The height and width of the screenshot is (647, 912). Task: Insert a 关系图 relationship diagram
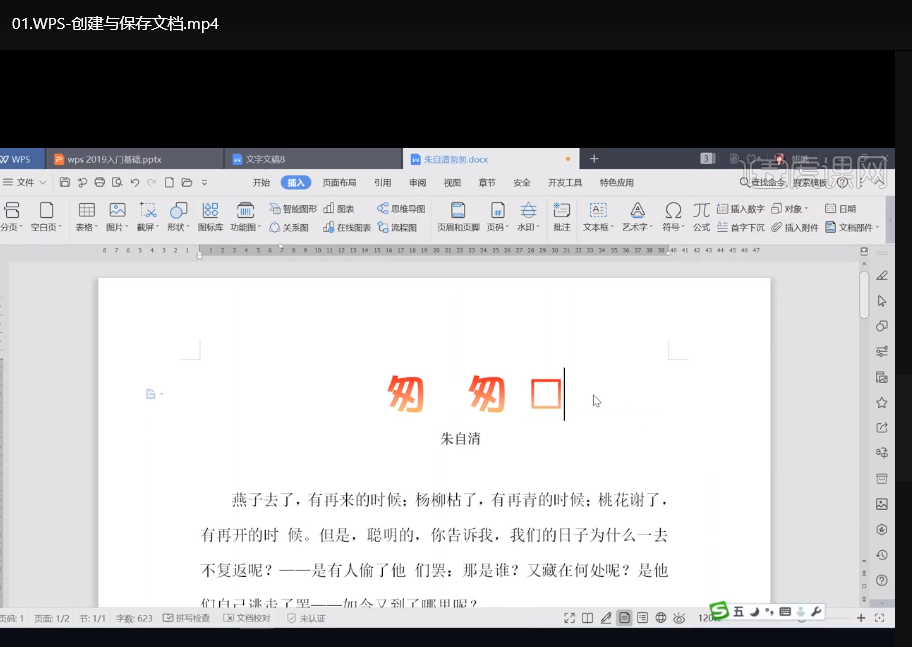tap(289, 227)
